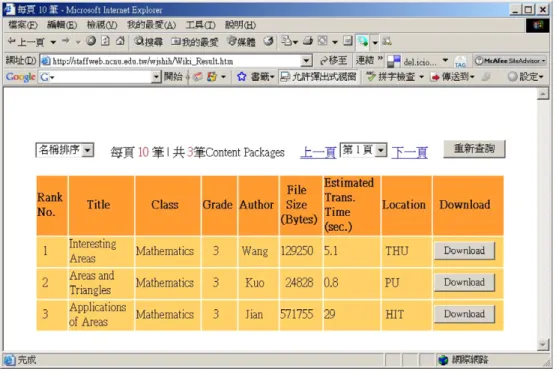Screen dimensions: 556x372
Task: Run 拼字檢查 spell check
Action: [x=390, y=77]
